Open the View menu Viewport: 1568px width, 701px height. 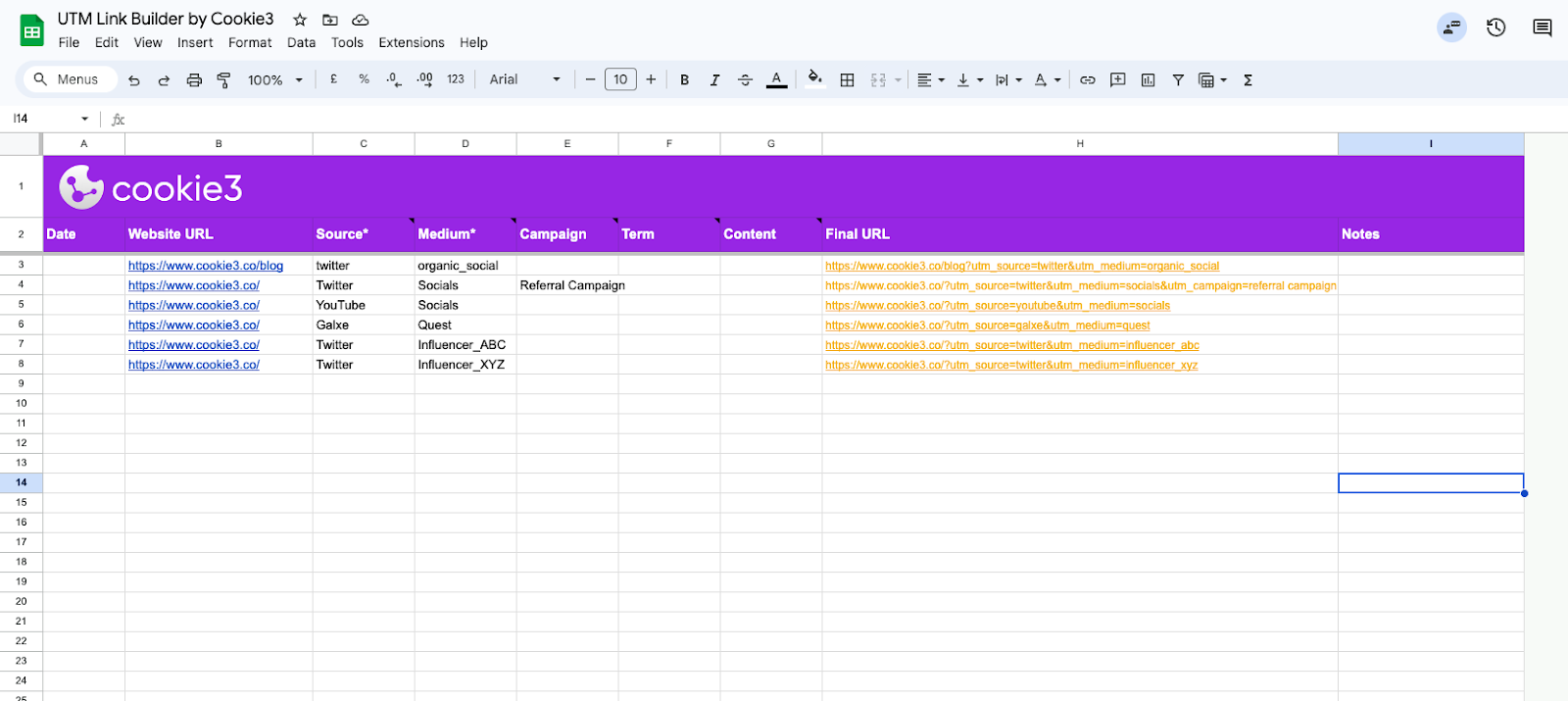click(x=148, y=42)
